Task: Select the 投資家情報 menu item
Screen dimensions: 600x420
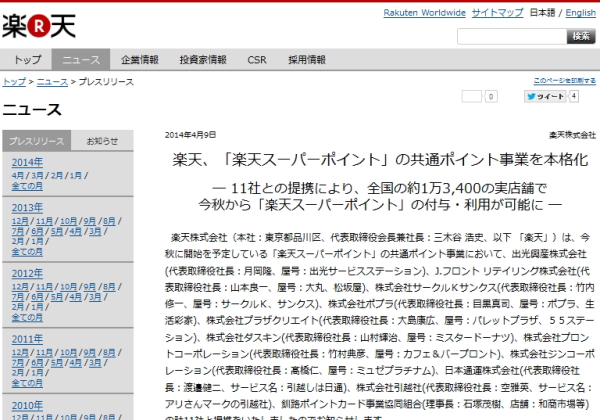Action: tap(200, 59)
